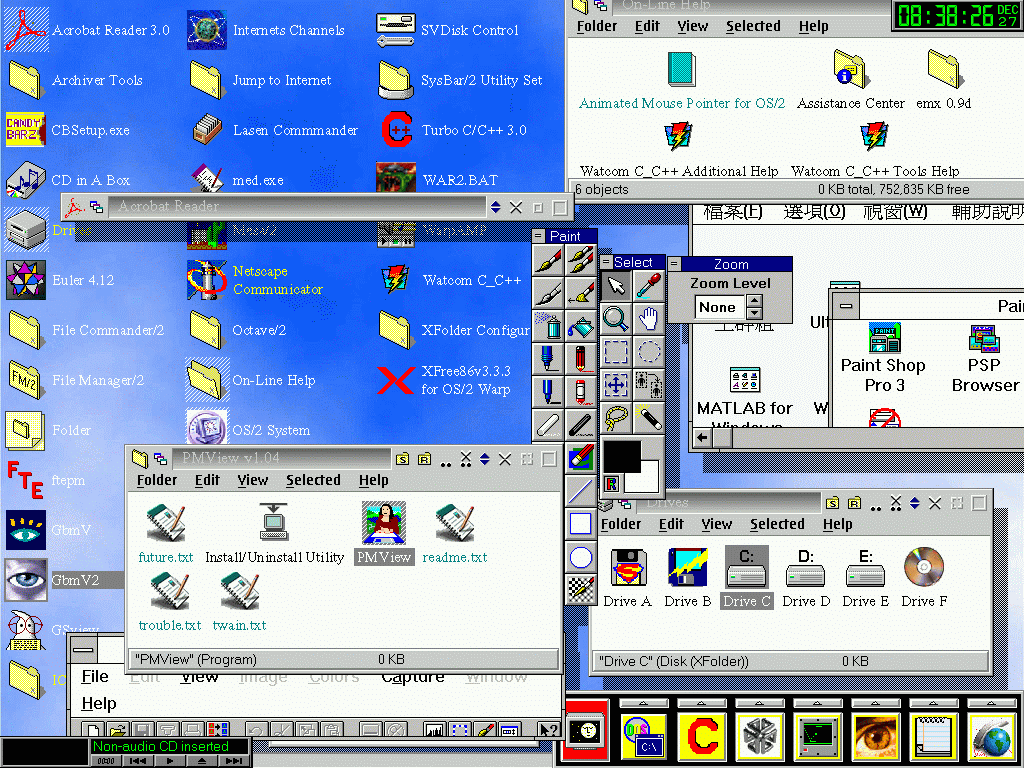1024x768 pixels.
Task: Click the histogram icon in PMView toolbar
Action: pos(433,729)
